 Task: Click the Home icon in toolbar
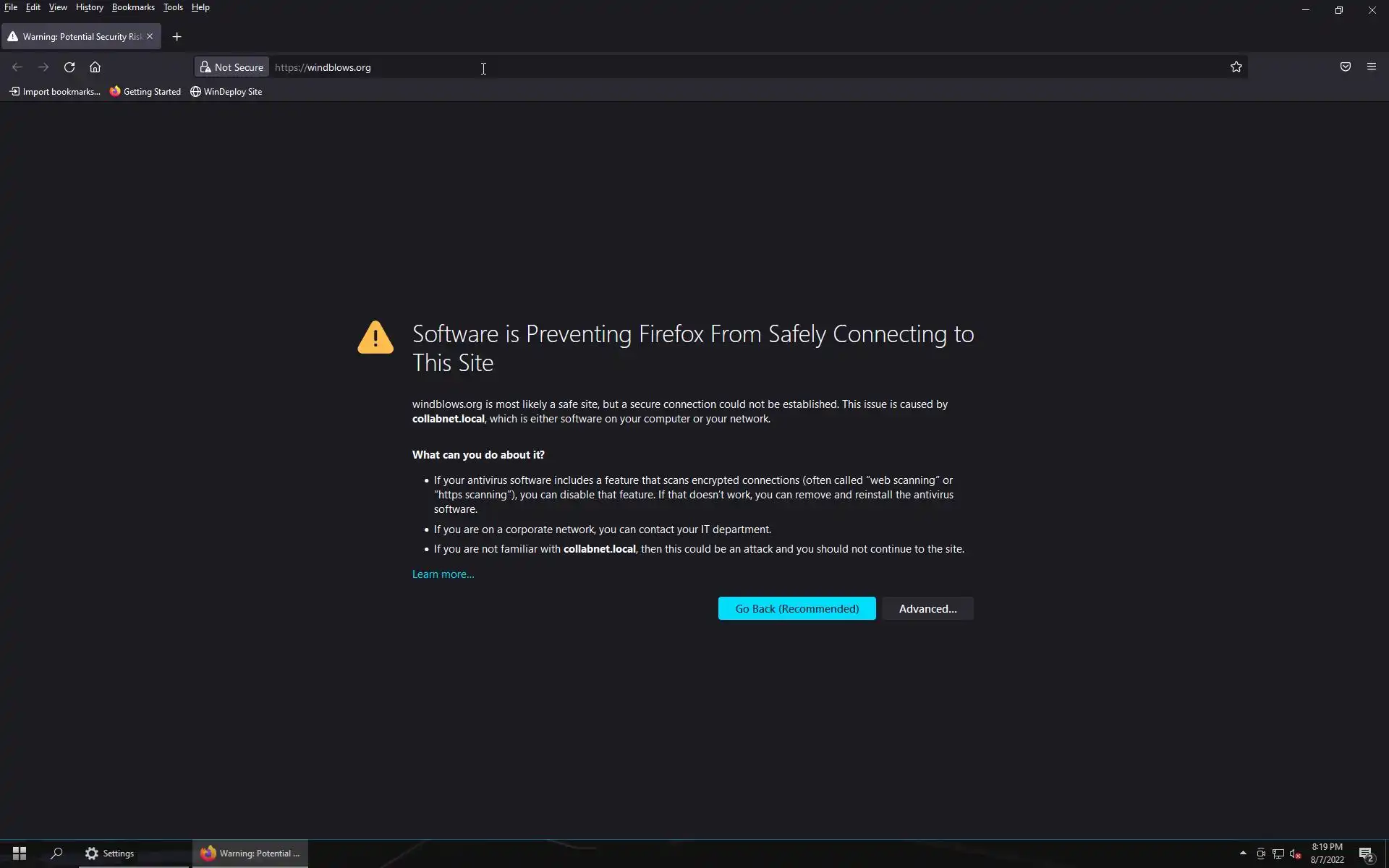click(95, 67)
